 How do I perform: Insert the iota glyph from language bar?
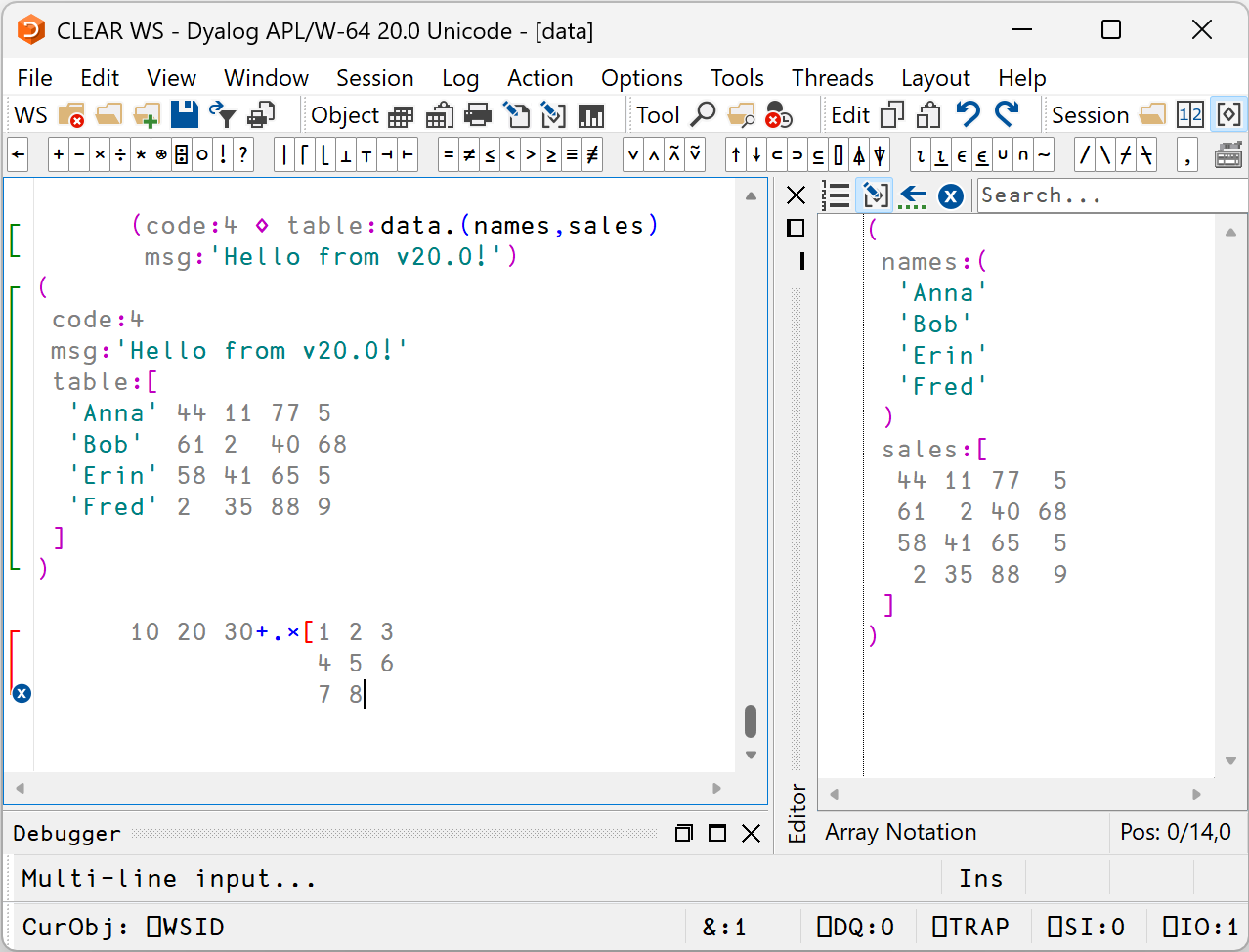(x=921, y=155)
